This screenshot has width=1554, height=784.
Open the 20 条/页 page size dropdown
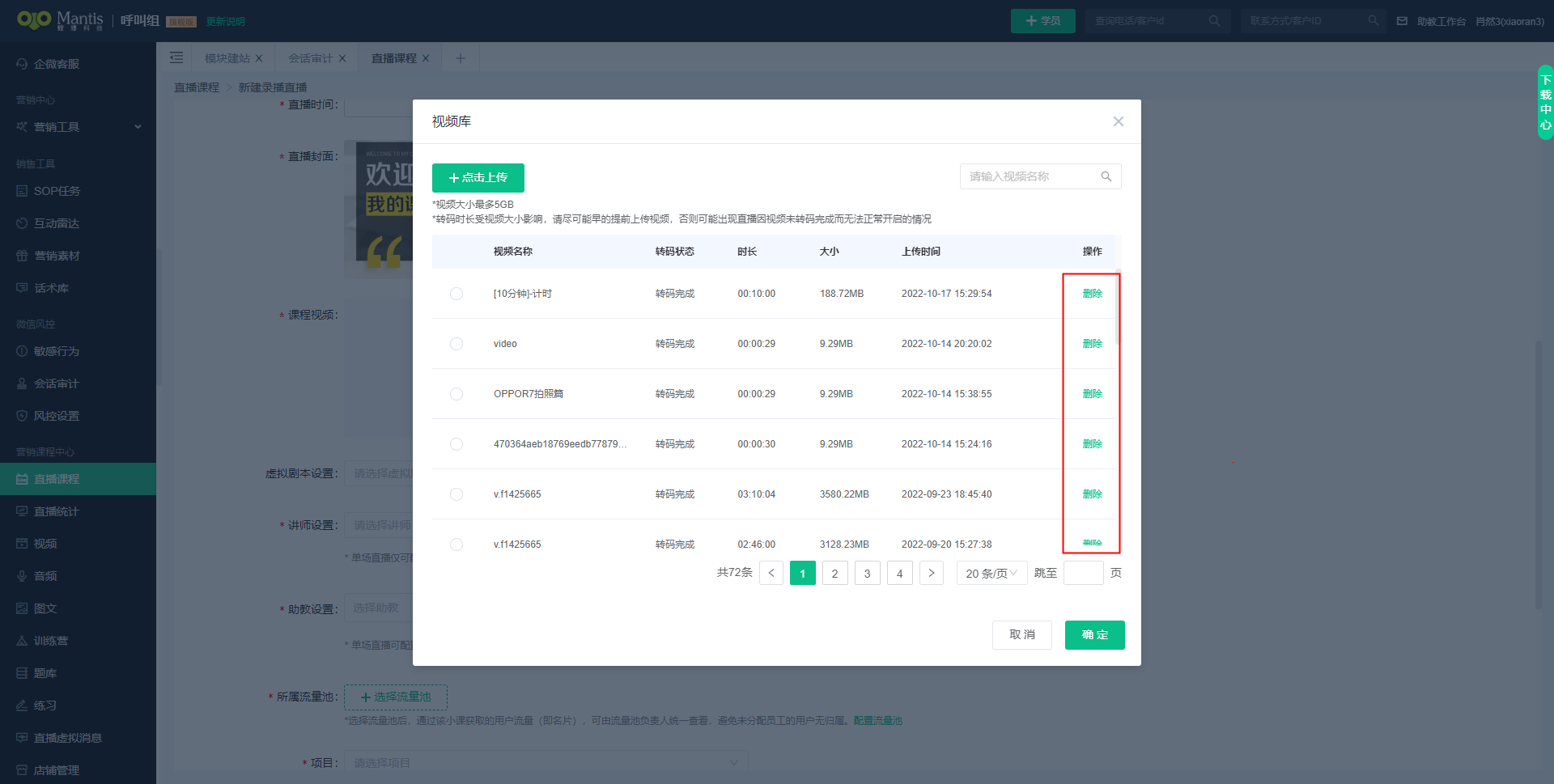(x=991, y=573)
